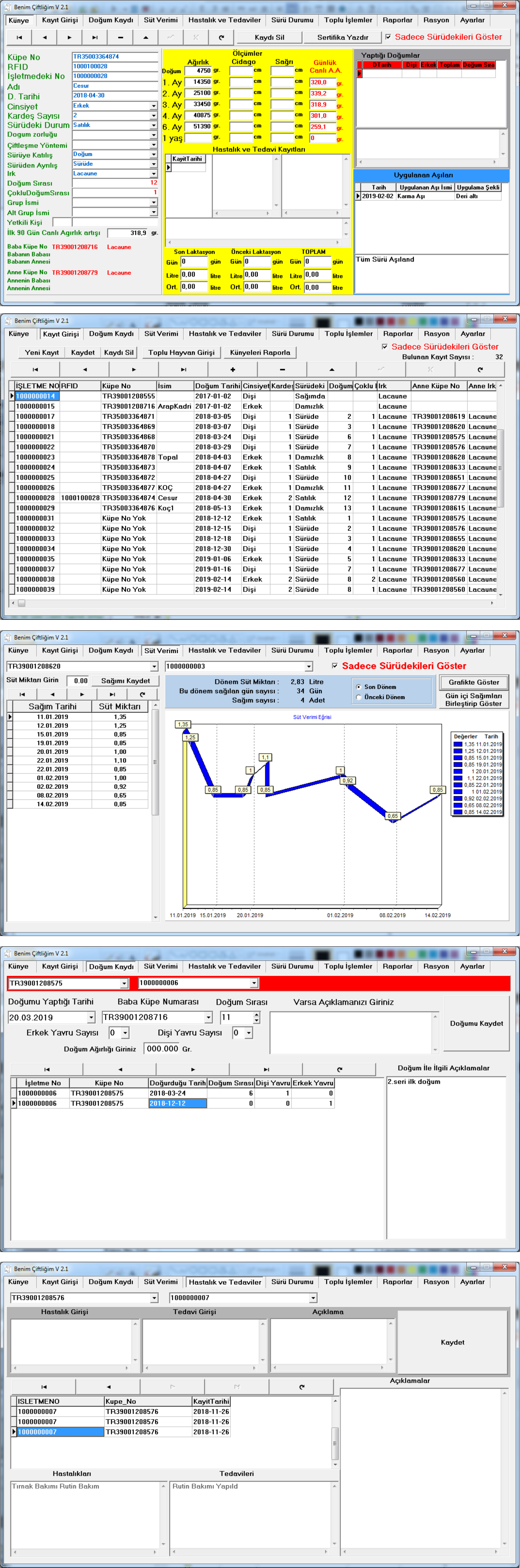520x1568 pixels.
Task: Open the Cinsiyet dropdown showing Erkek
Action: pos(153,106)
